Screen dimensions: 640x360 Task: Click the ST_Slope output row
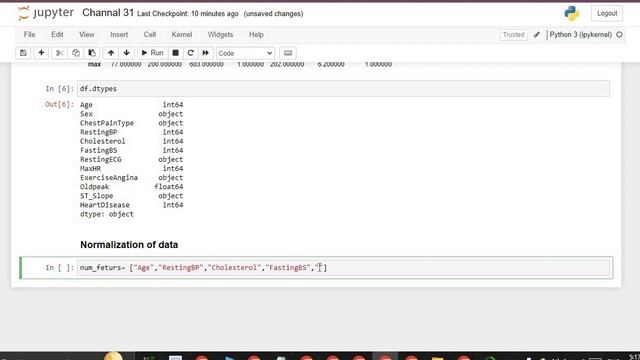point(131,196)
